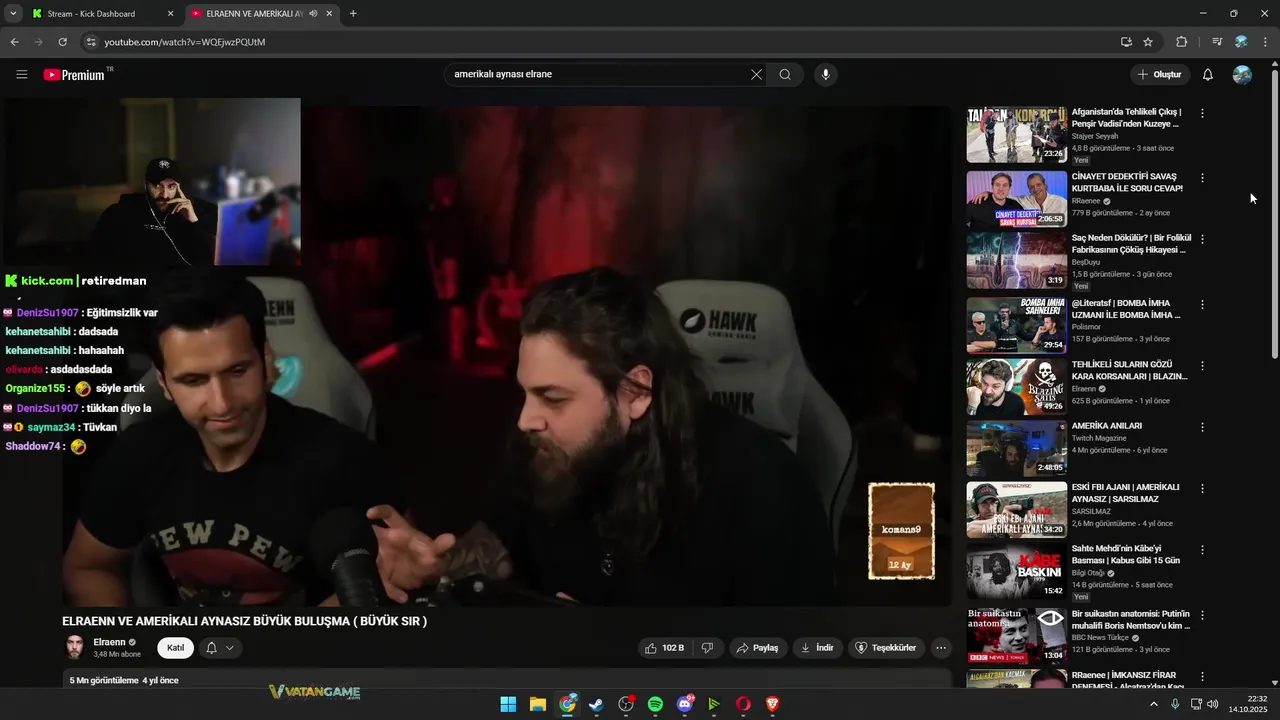Open AMERİKA ANILARI video title
Screen dimensions: 1280x720
[1106, 426]
